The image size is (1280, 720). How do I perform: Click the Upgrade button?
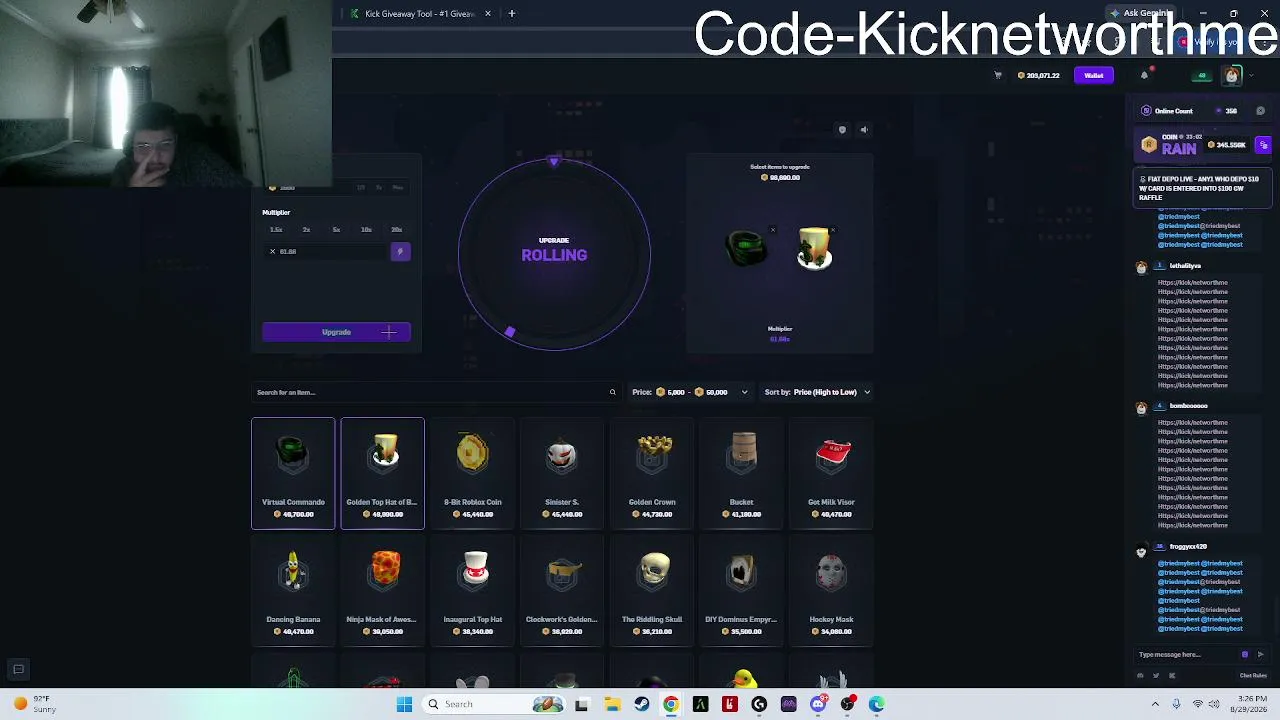tap(336, 332)
